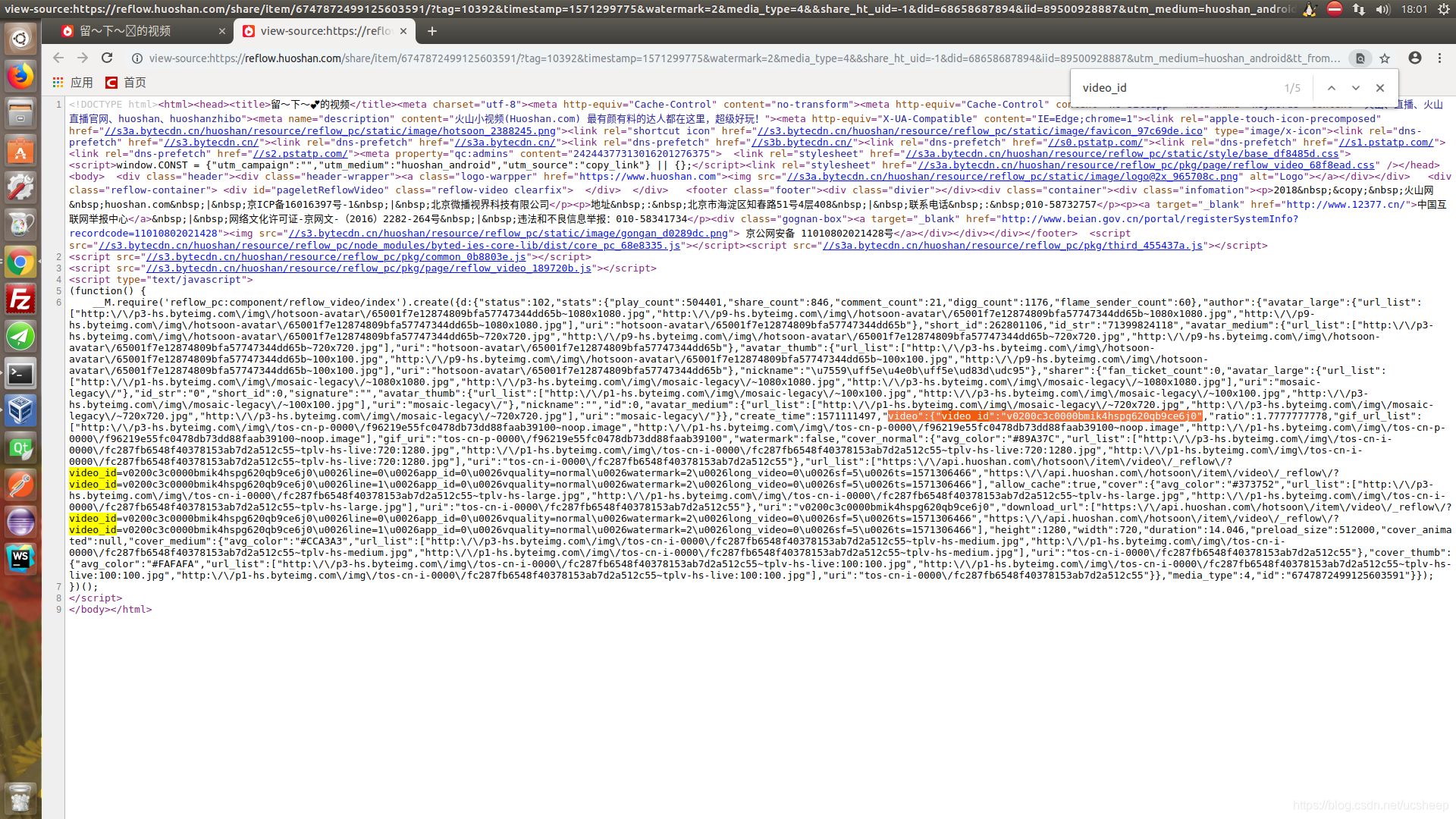
Task: Click the back navigation arrow
Action: click(58, 58)
